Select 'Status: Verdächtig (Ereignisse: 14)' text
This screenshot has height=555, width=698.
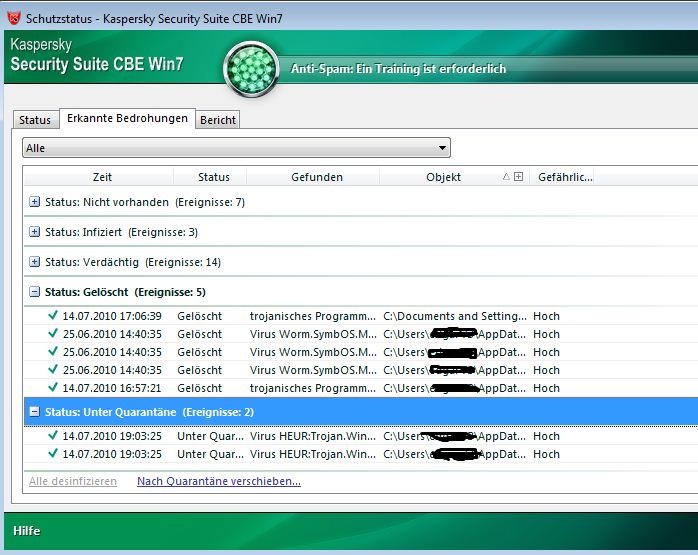point(133,262)
